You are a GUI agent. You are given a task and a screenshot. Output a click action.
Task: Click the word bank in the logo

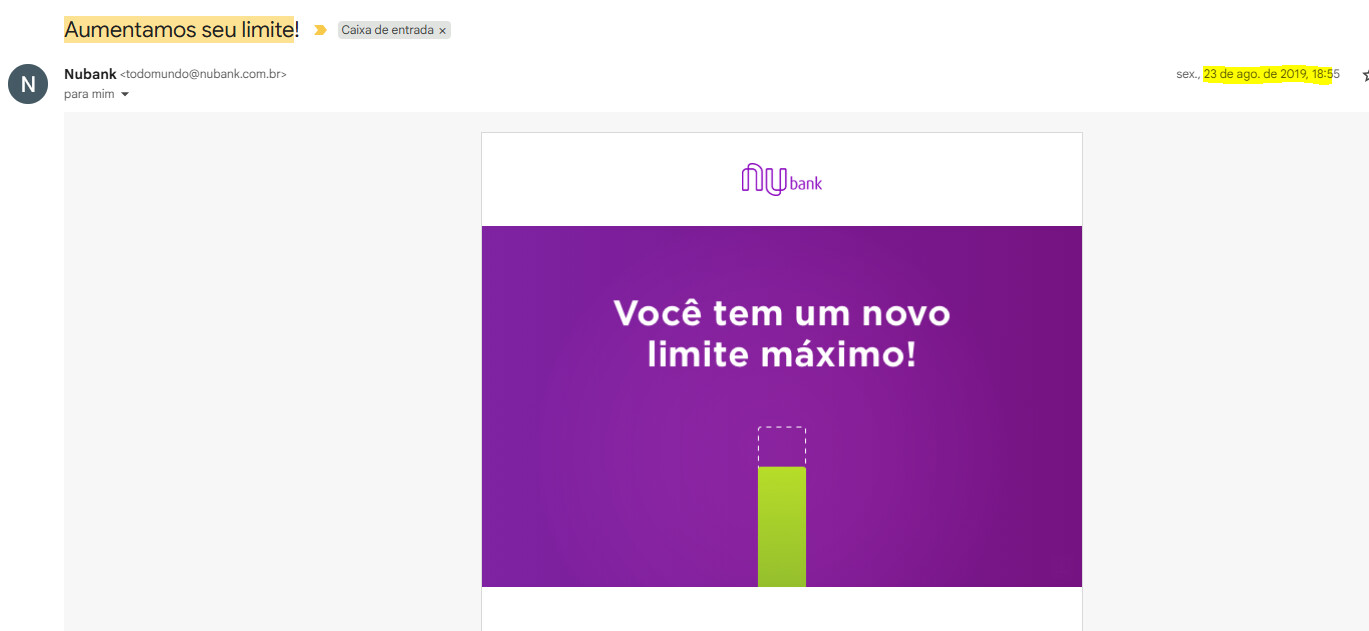pyautogui.click(x=805, y=184)
